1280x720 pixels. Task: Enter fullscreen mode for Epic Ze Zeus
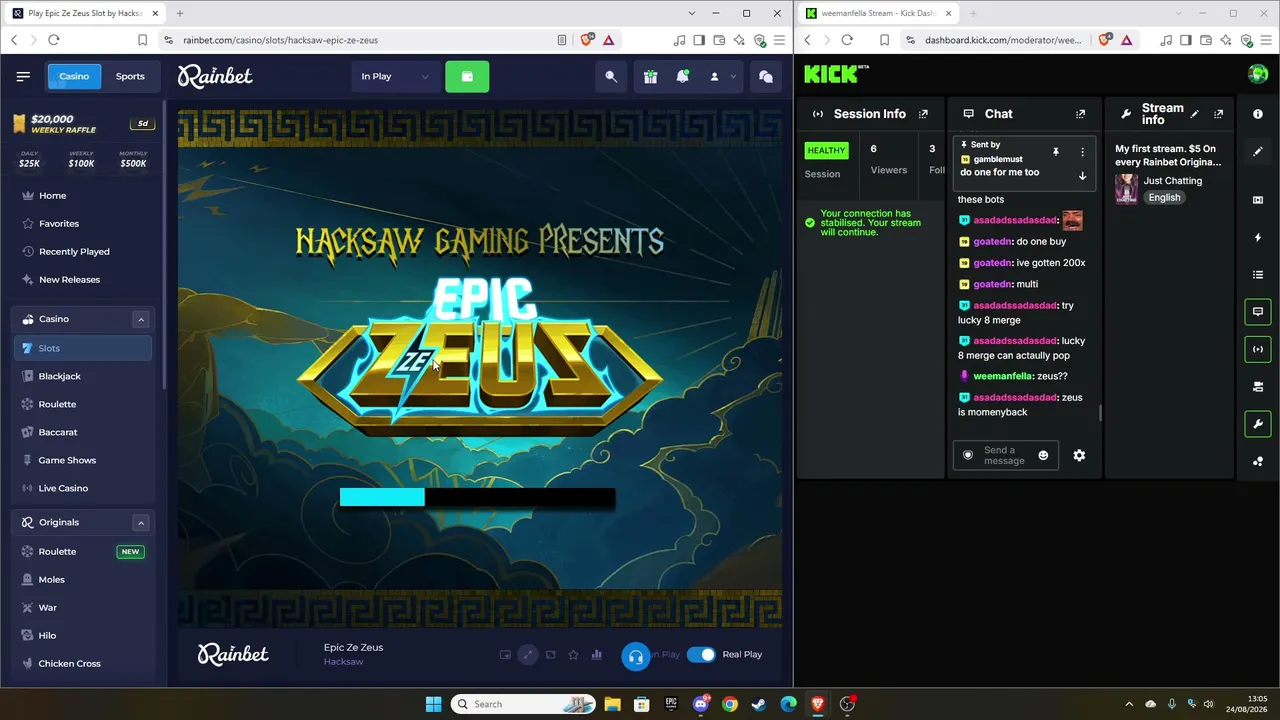(527, 655)
